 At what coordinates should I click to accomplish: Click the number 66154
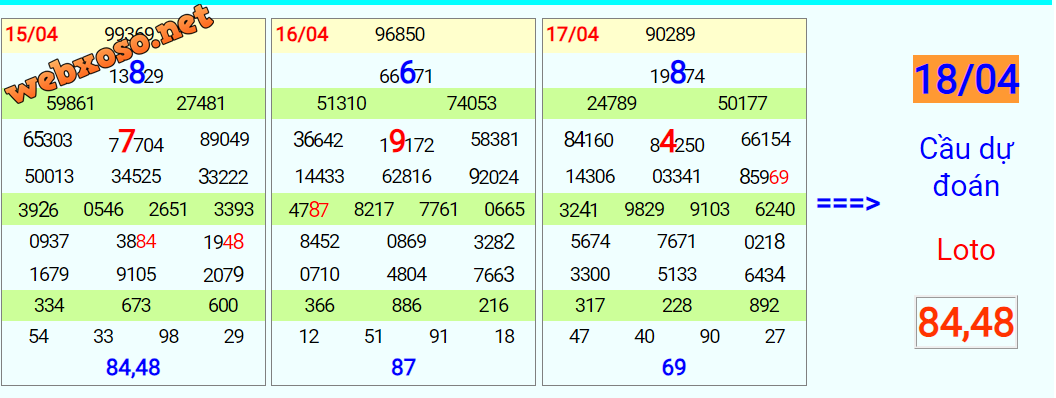click(766, 140)
